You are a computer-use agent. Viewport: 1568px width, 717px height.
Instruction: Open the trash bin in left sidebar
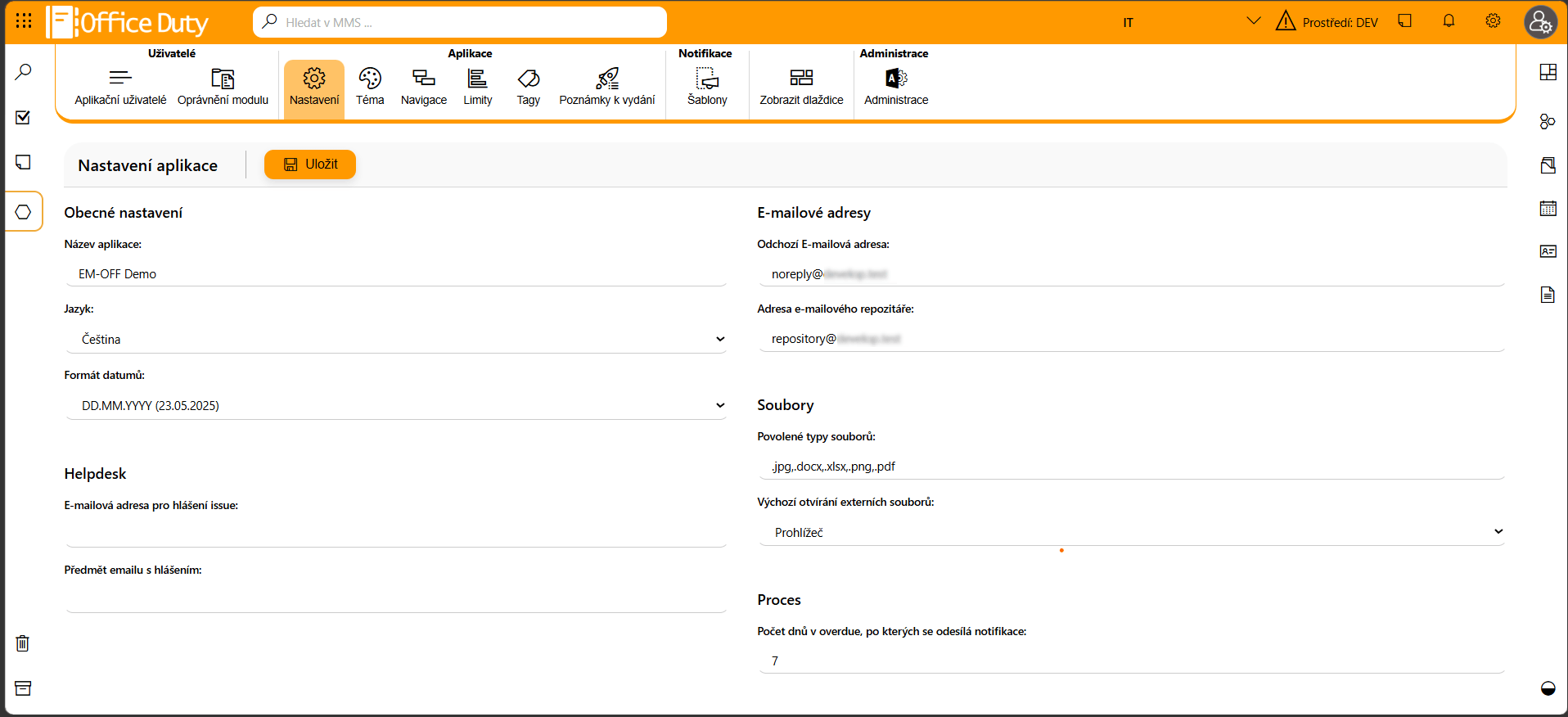tap(23, 643)
